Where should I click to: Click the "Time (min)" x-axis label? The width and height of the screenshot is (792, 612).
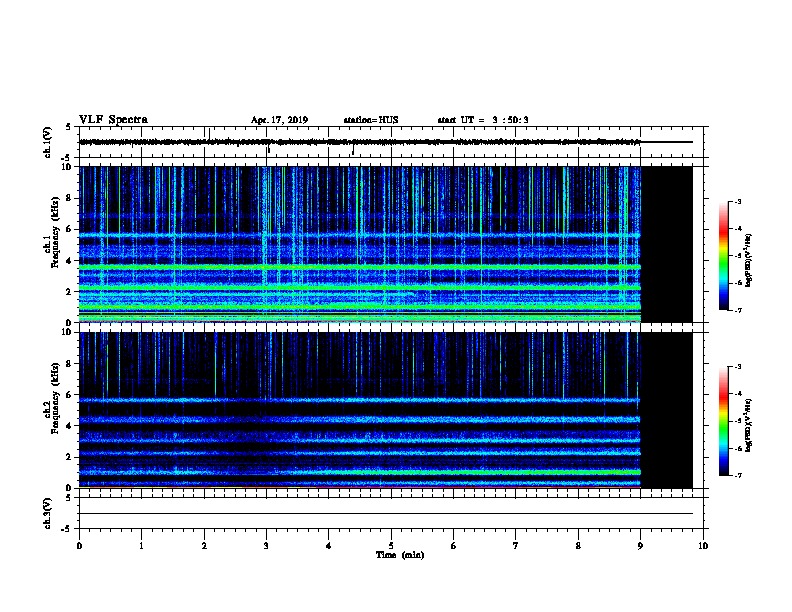400,555
